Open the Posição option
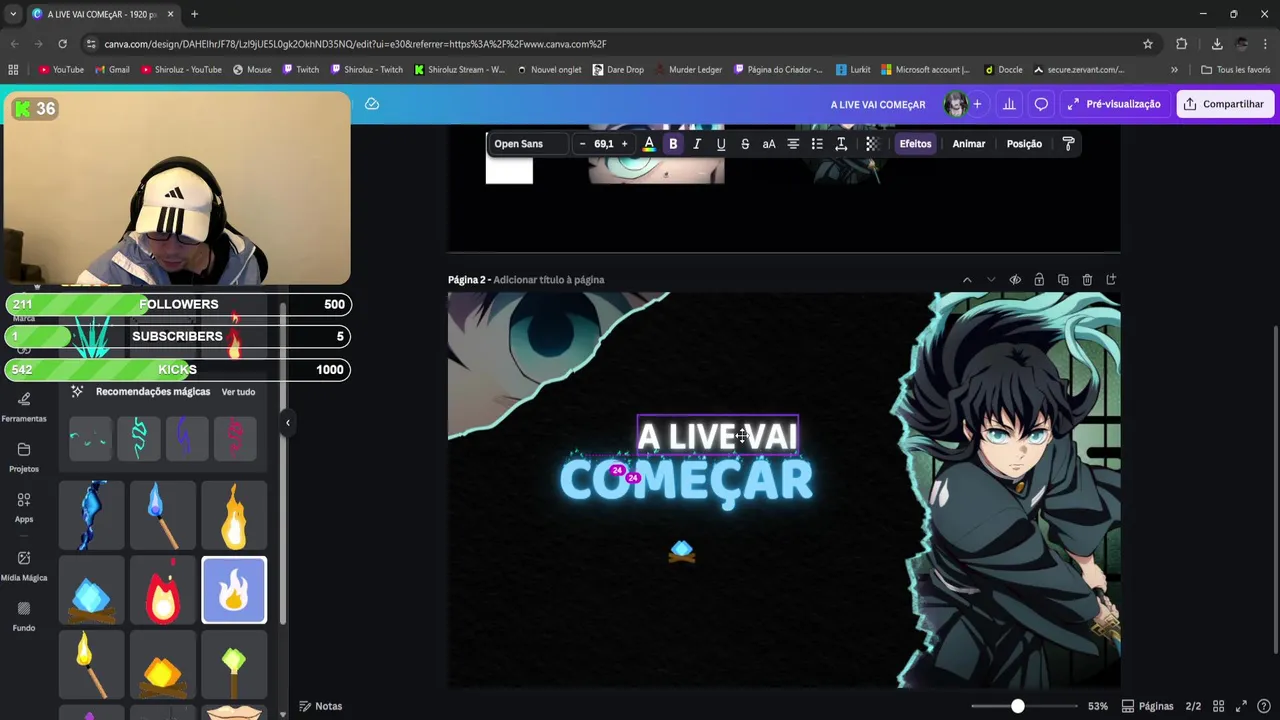The image size is (1280, 720). pos(1024,144)
